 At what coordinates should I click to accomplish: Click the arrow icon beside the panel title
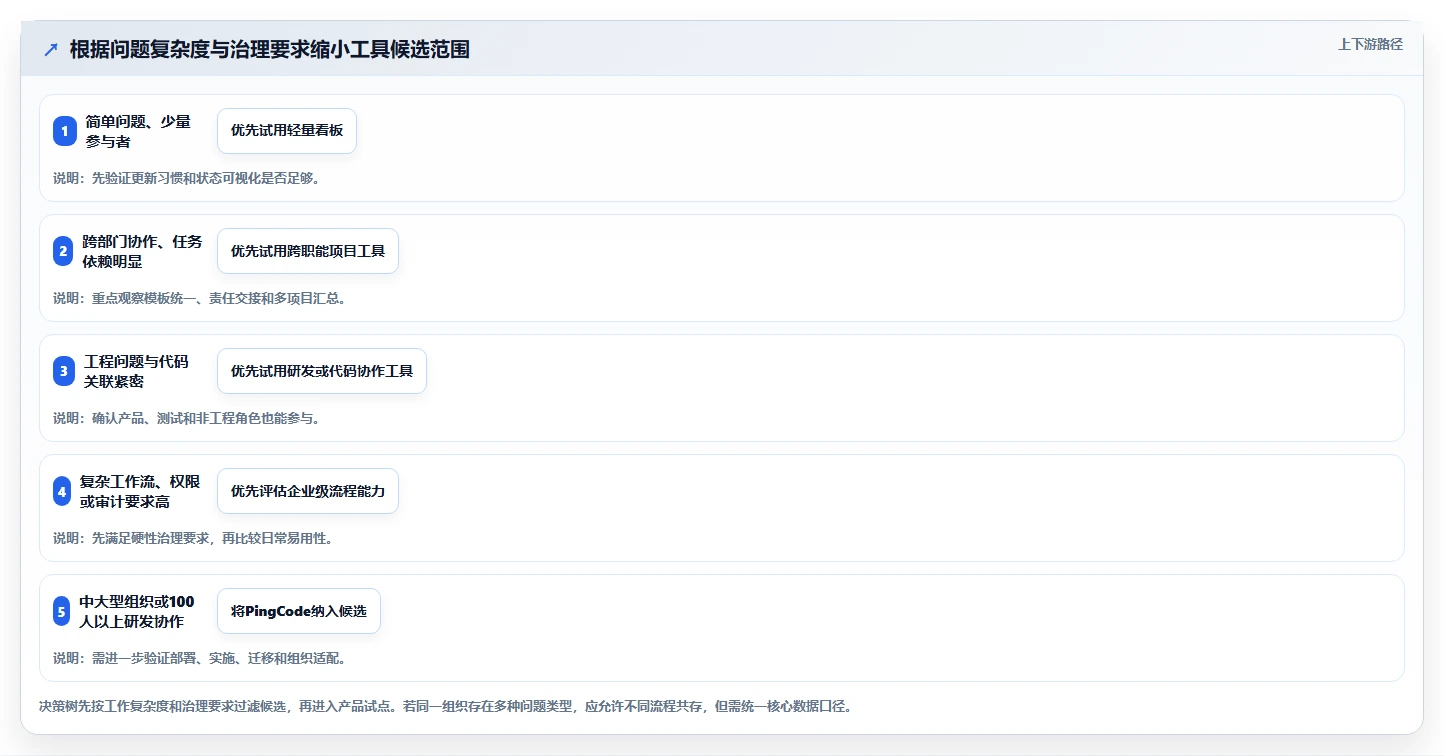[x=51, y=50]
